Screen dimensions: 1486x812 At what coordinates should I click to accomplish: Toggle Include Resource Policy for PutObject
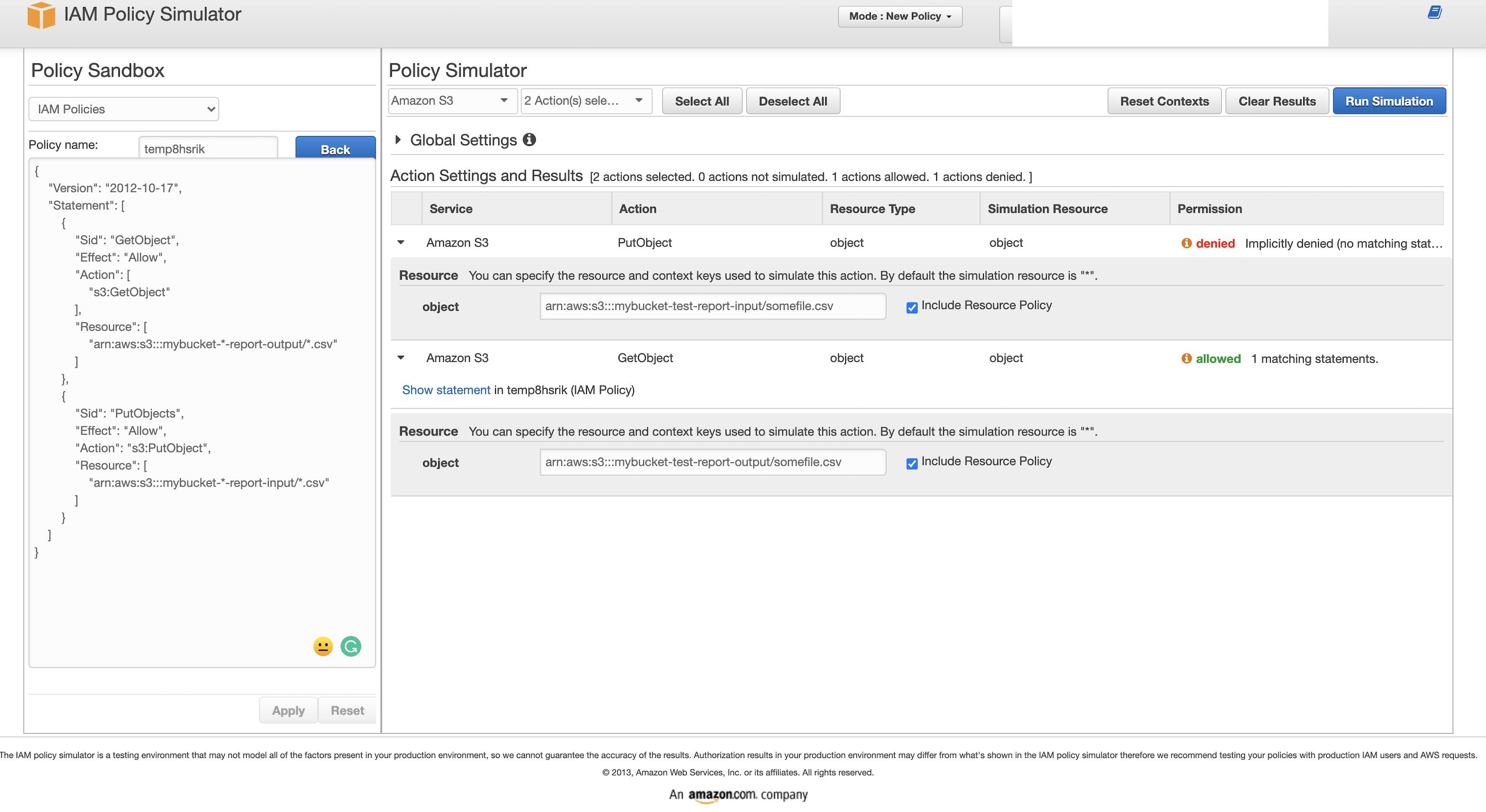(912, 308)
